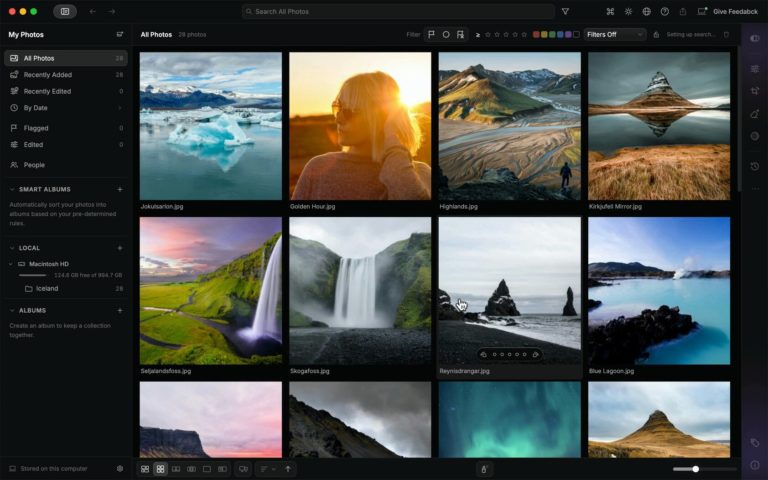Filter by purple color label
The image size is (768, 480).
568,34
